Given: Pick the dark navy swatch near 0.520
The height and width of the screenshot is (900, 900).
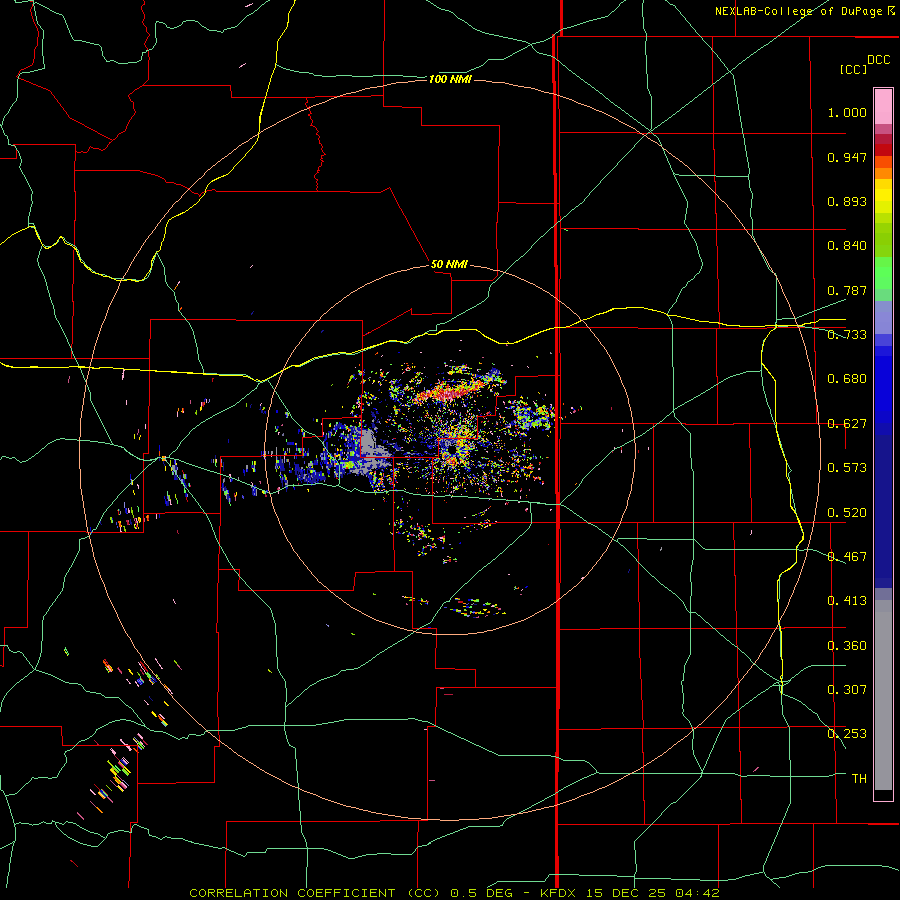Looking at the screenshot, I should [883, 507].
